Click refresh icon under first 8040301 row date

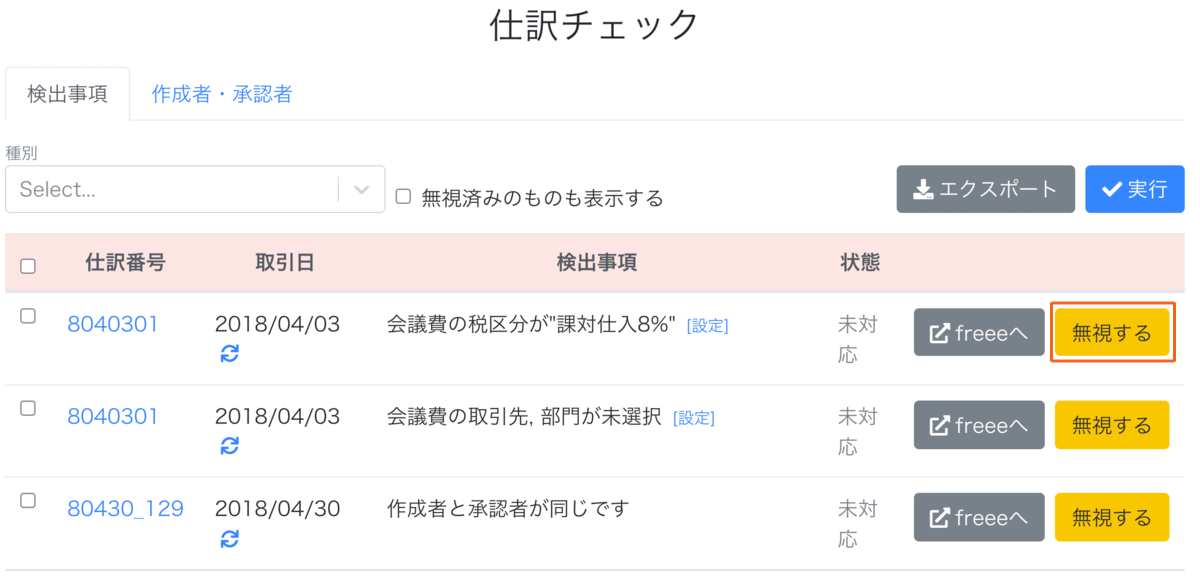point(230,353)
